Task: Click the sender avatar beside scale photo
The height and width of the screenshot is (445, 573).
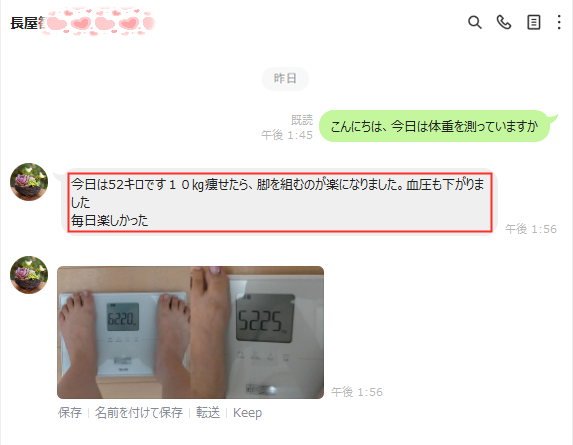Action: pyautogui.click(x=29, y=275)
